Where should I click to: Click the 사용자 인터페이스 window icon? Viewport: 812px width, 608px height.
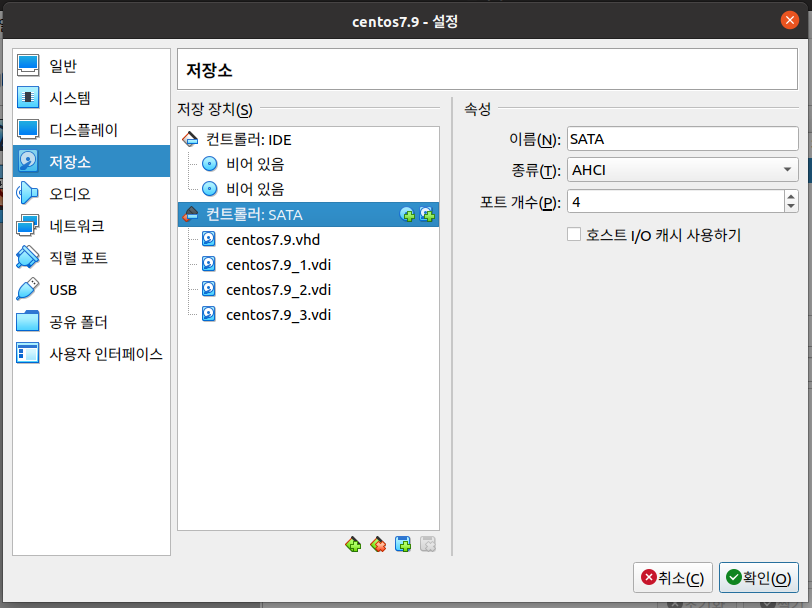(27, 353)
